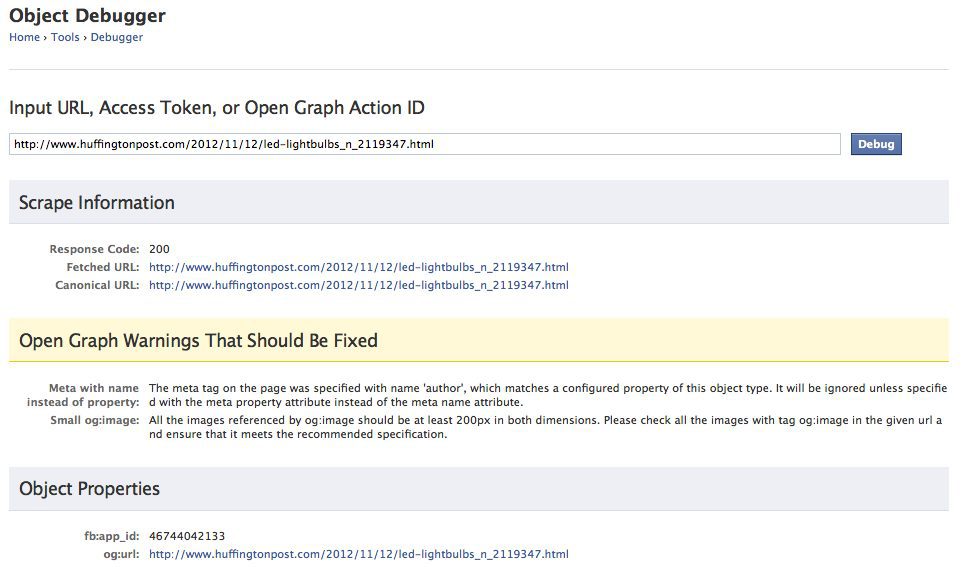Select the Debugger breadcrumb link
This screenshot has height=567, width=961.
coord(116,37)
